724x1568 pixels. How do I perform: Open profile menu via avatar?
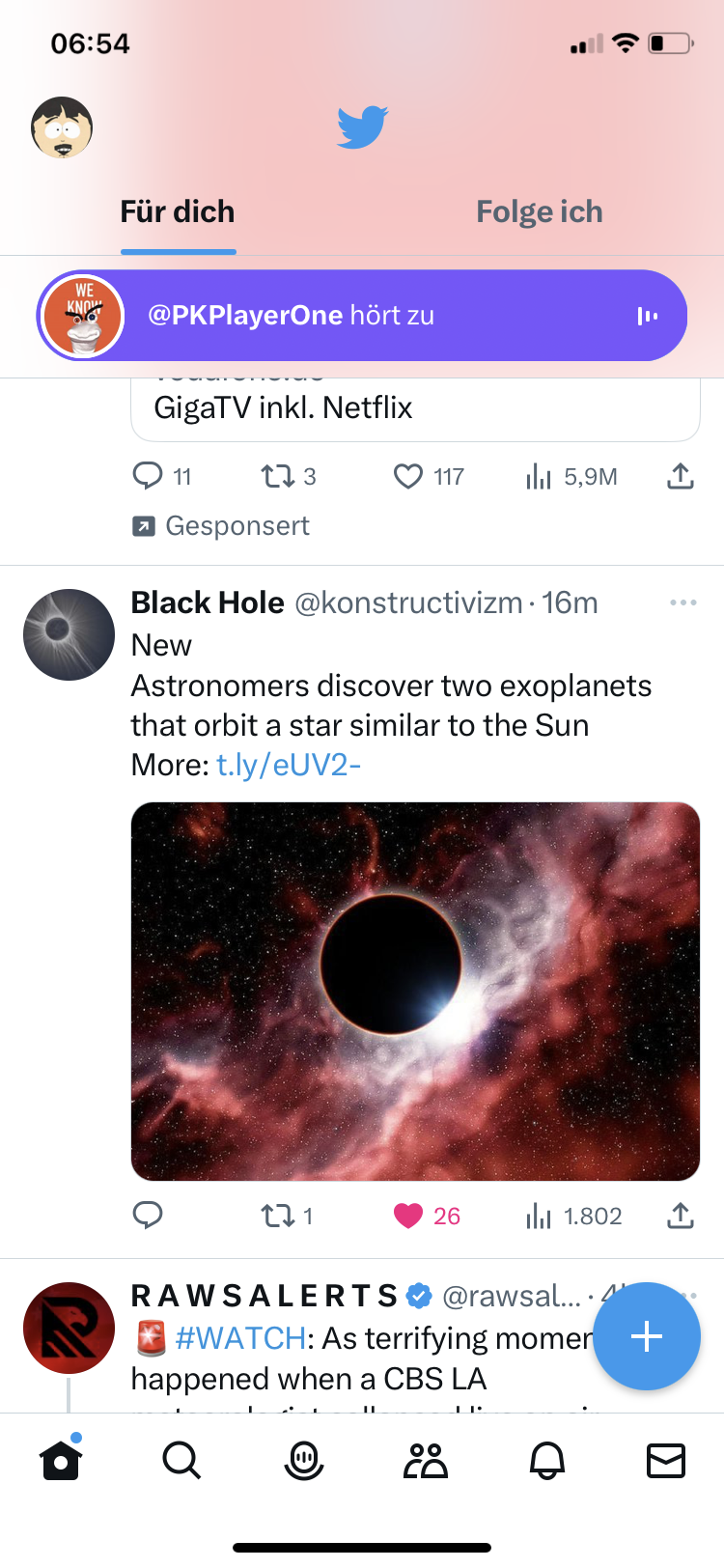pyautogui.click(x=62, y=127)
